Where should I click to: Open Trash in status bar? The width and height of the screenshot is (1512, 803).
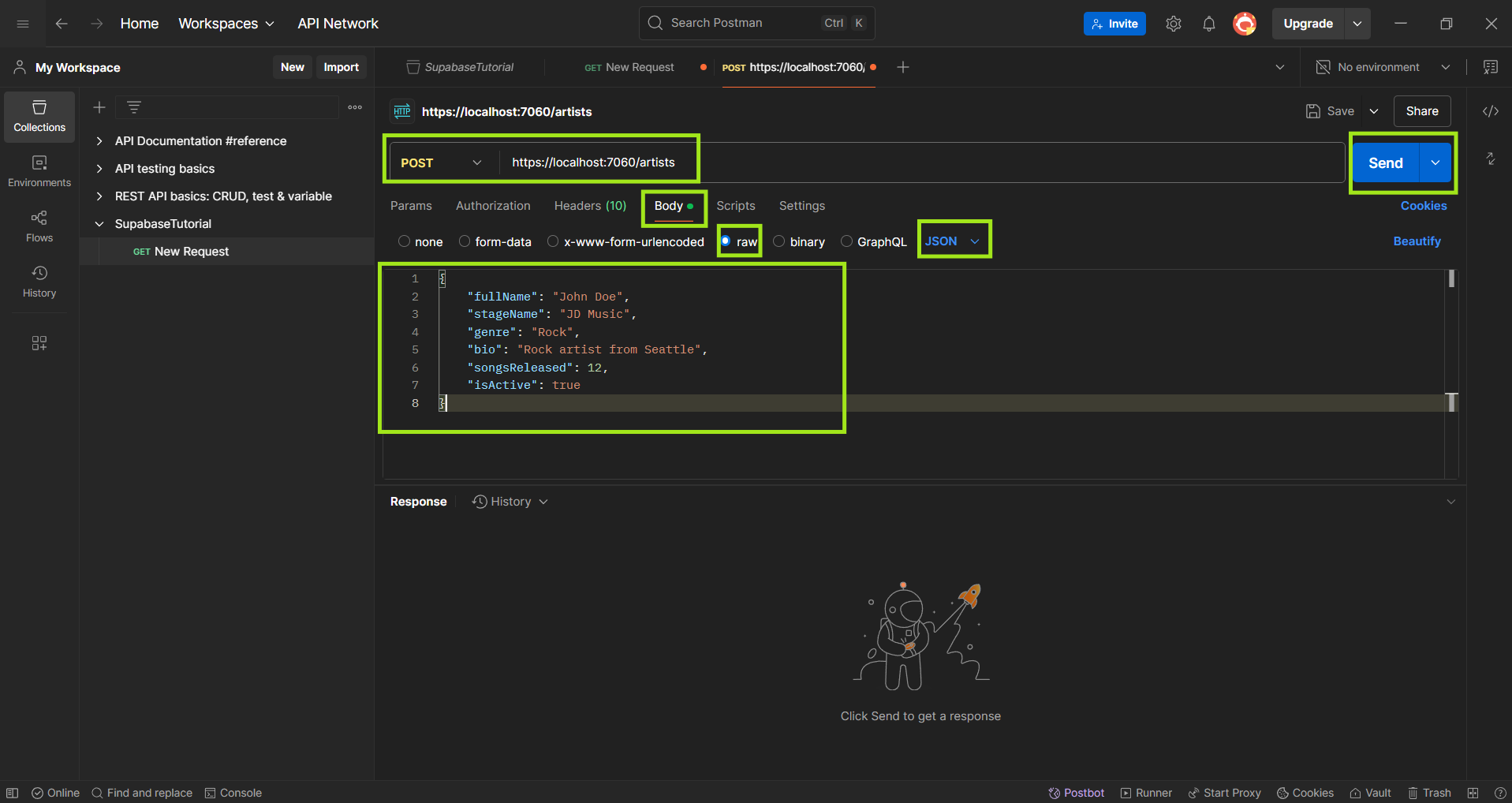pyautogui.click(x=1430, y=793)
